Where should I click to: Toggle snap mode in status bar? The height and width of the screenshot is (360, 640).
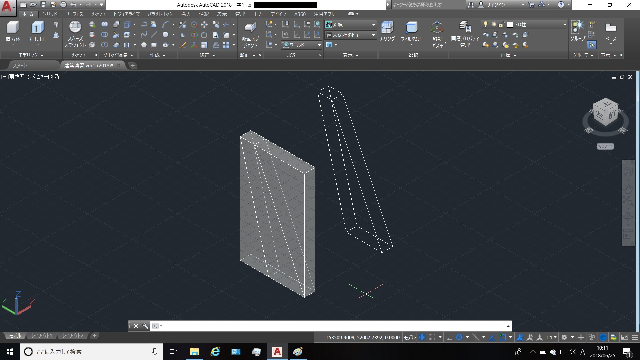[x=432, y=337]
